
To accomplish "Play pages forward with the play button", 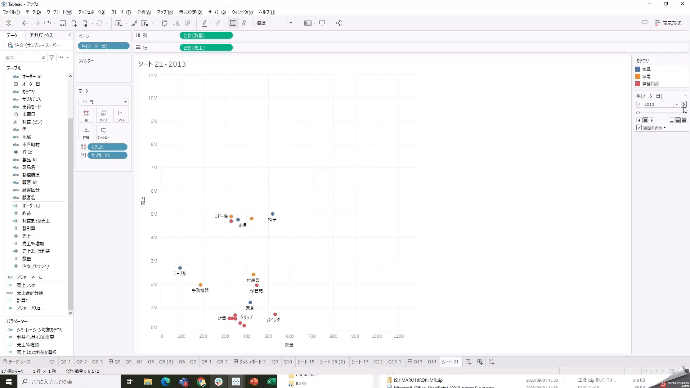I will click(652, 120).
